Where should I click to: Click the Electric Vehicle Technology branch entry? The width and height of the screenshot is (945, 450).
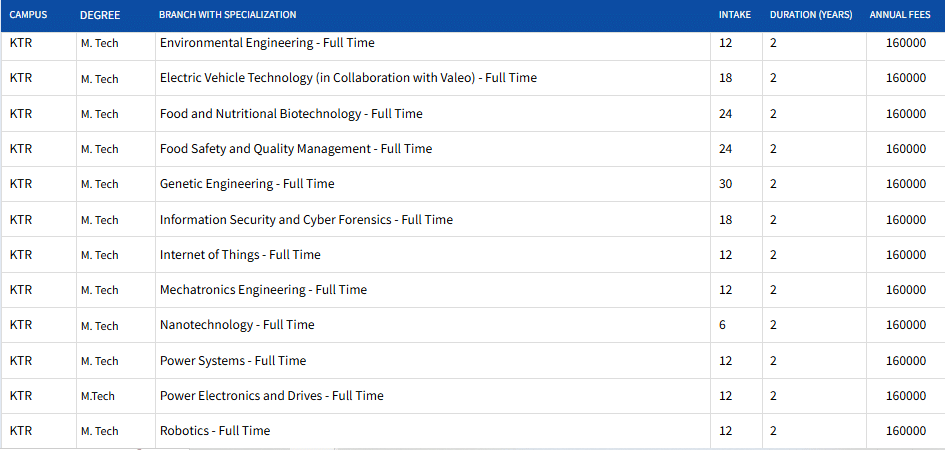tap(348, 78)
